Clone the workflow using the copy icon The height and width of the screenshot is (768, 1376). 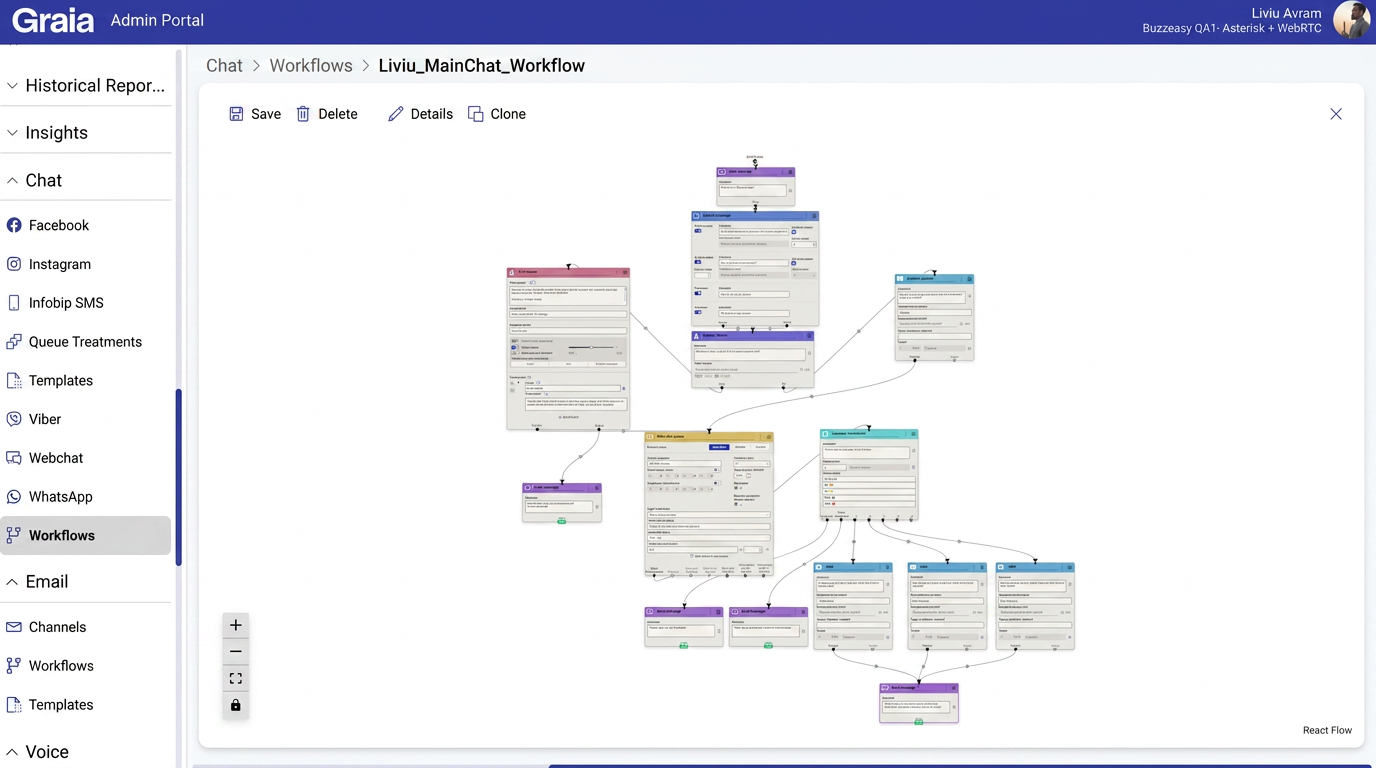coord(476,114)
